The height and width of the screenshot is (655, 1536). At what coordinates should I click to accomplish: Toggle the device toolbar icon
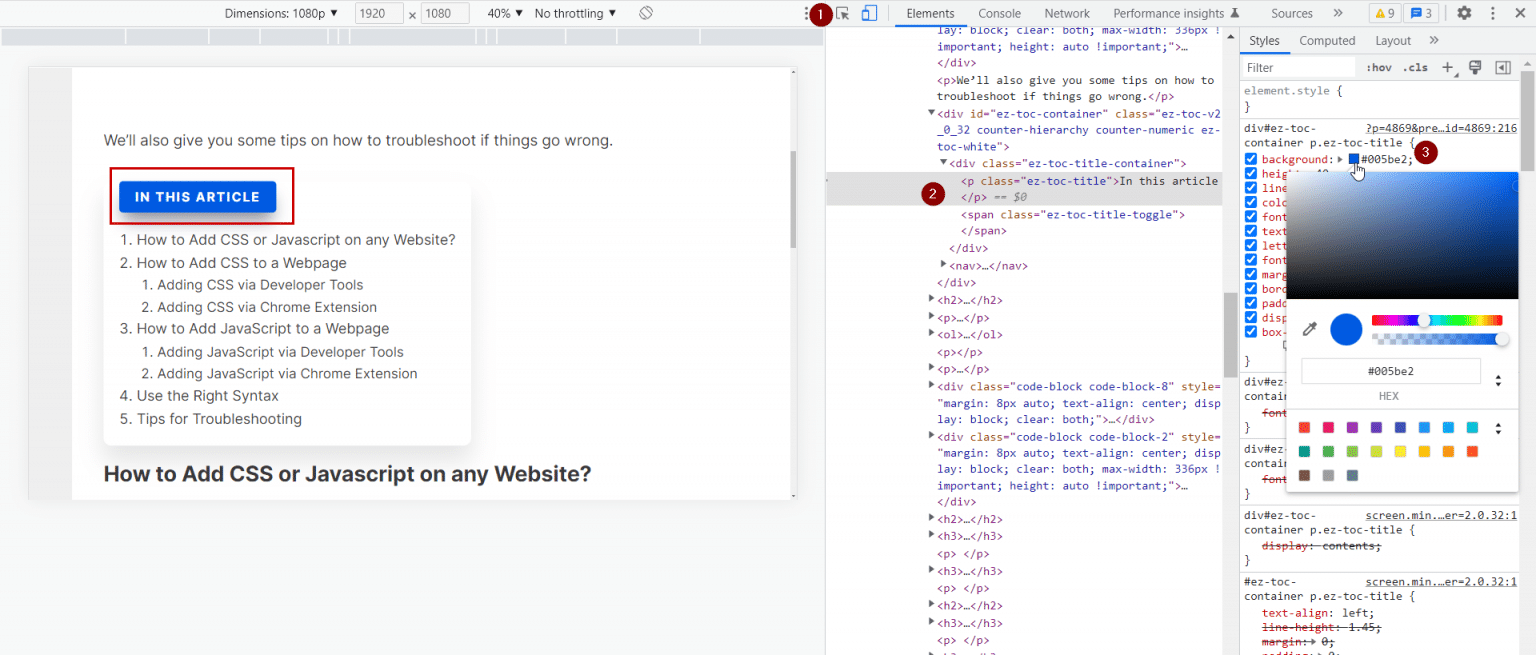(x=869, y=13)
